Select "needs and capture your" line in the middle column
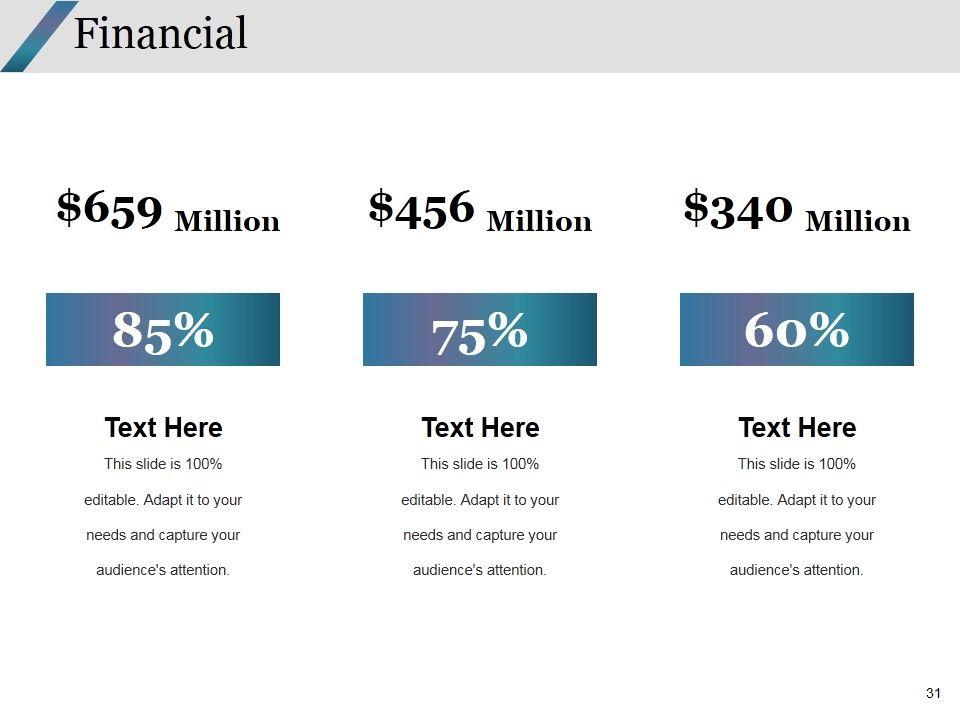This screenshot has height=720, width=960. (480, 535)
